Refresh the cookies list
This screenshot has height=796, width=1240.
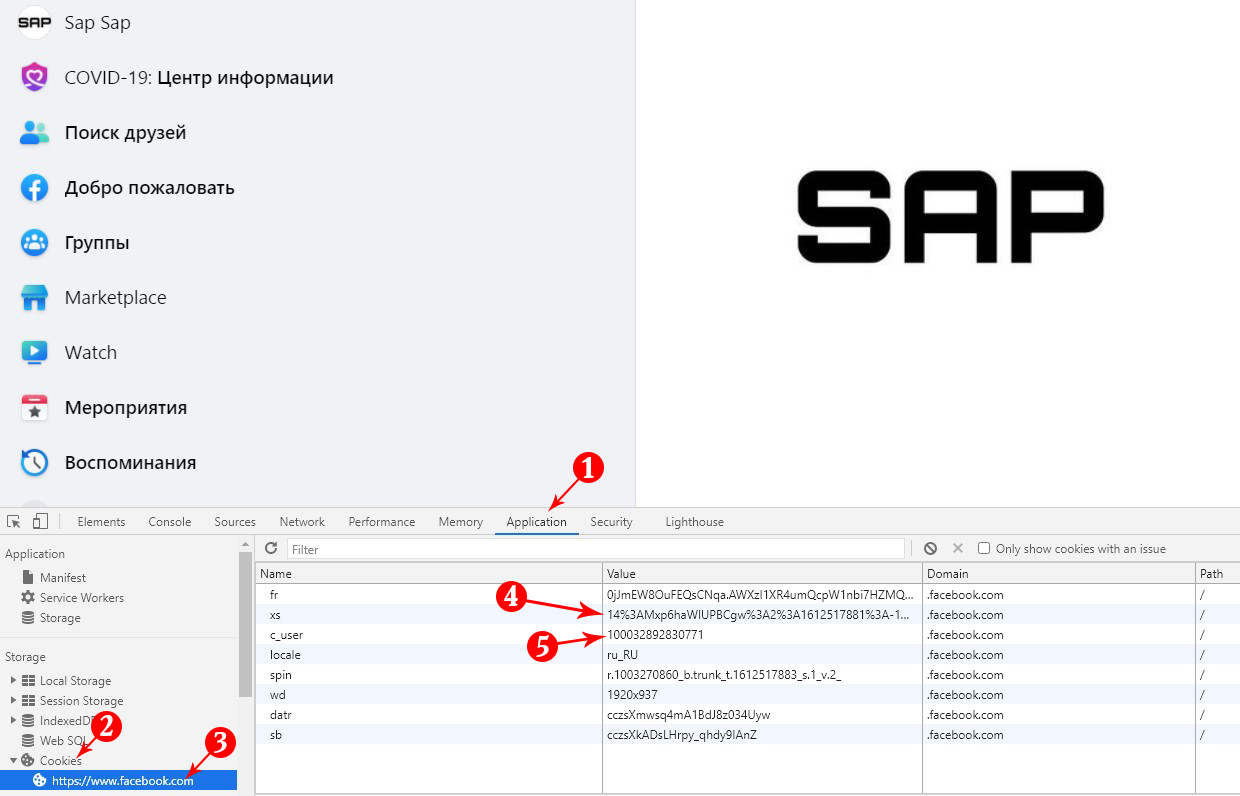click(x=271, y=548)
